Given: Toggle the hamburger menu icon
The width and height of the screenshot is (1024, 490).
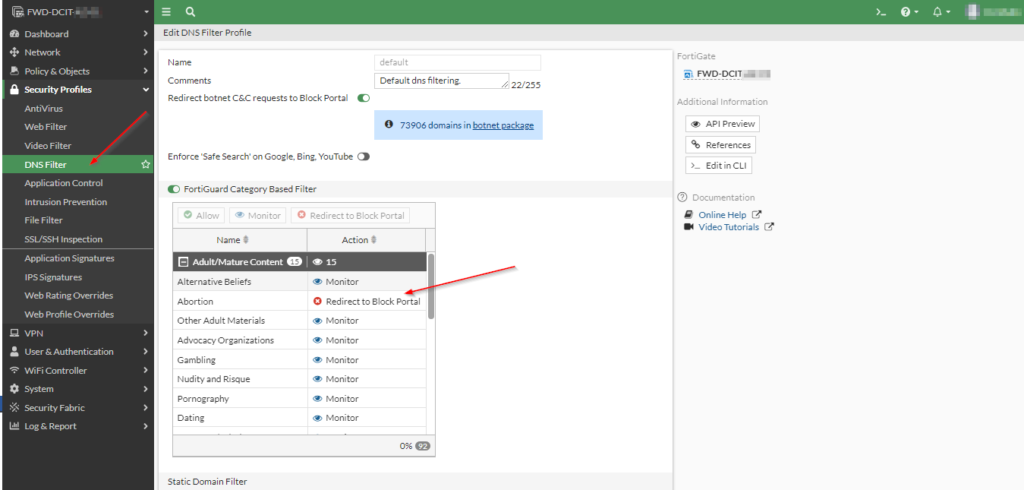Looking at the screenshot, I should pos(166,12).
